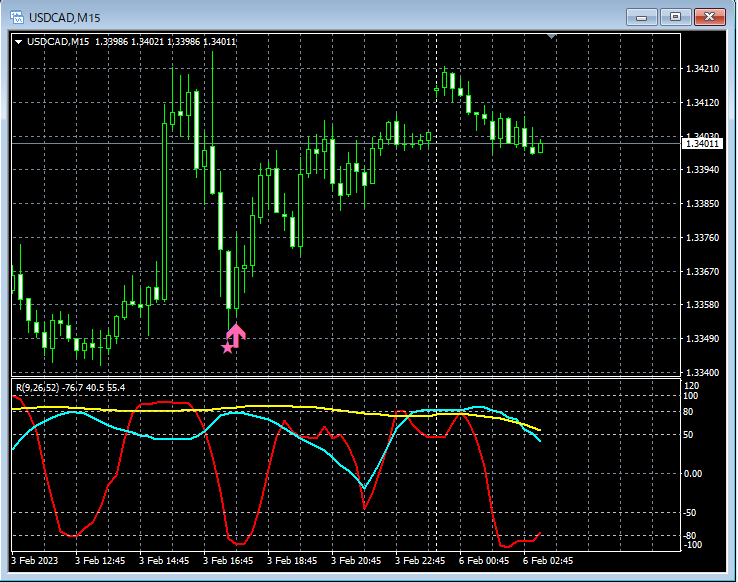
Task: Close the USDCAD,M15 chart window
Action: coord(709,17)
